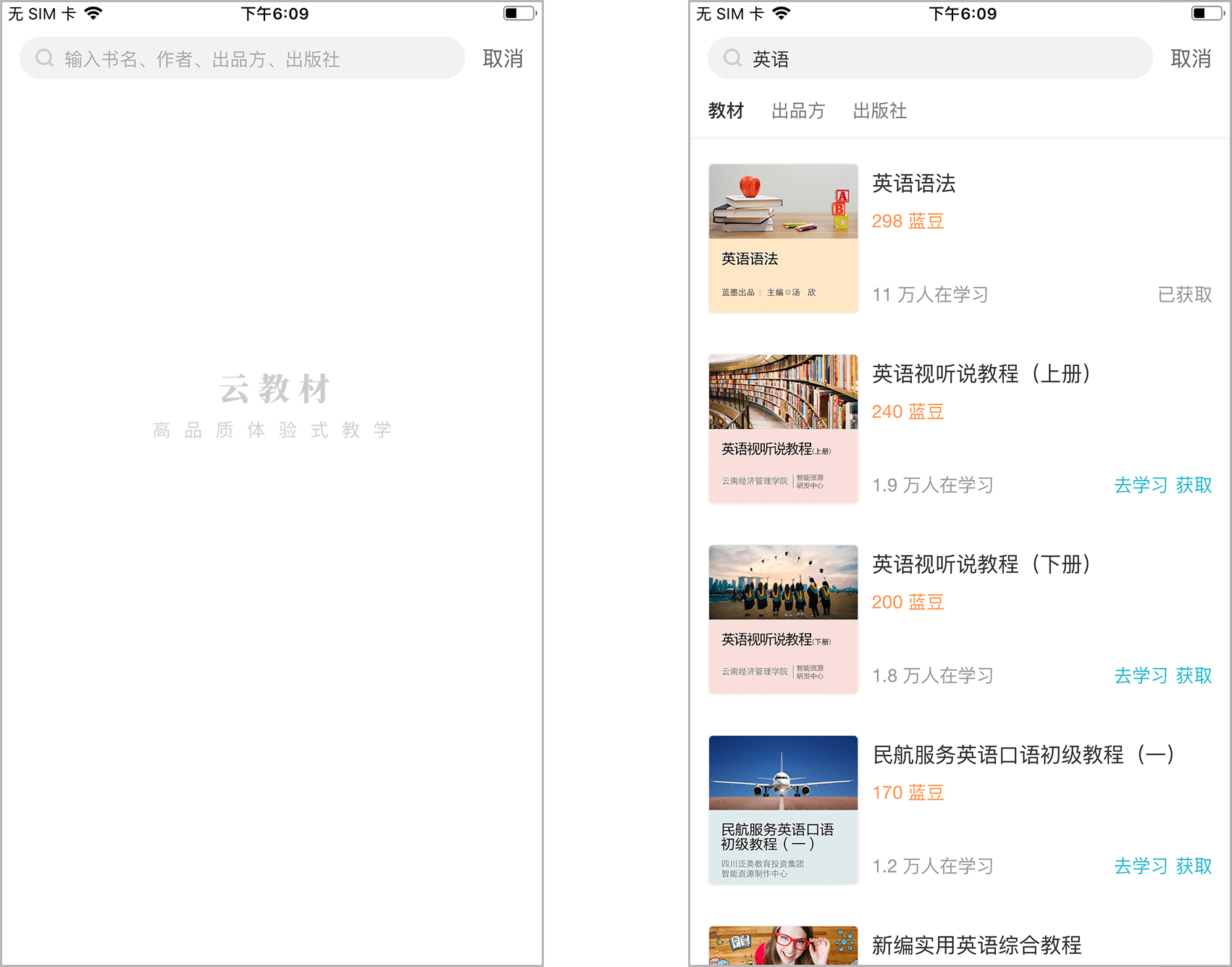
Task: Tap the Wi-Fi status icon in left screen
Action: pos(93,13)
